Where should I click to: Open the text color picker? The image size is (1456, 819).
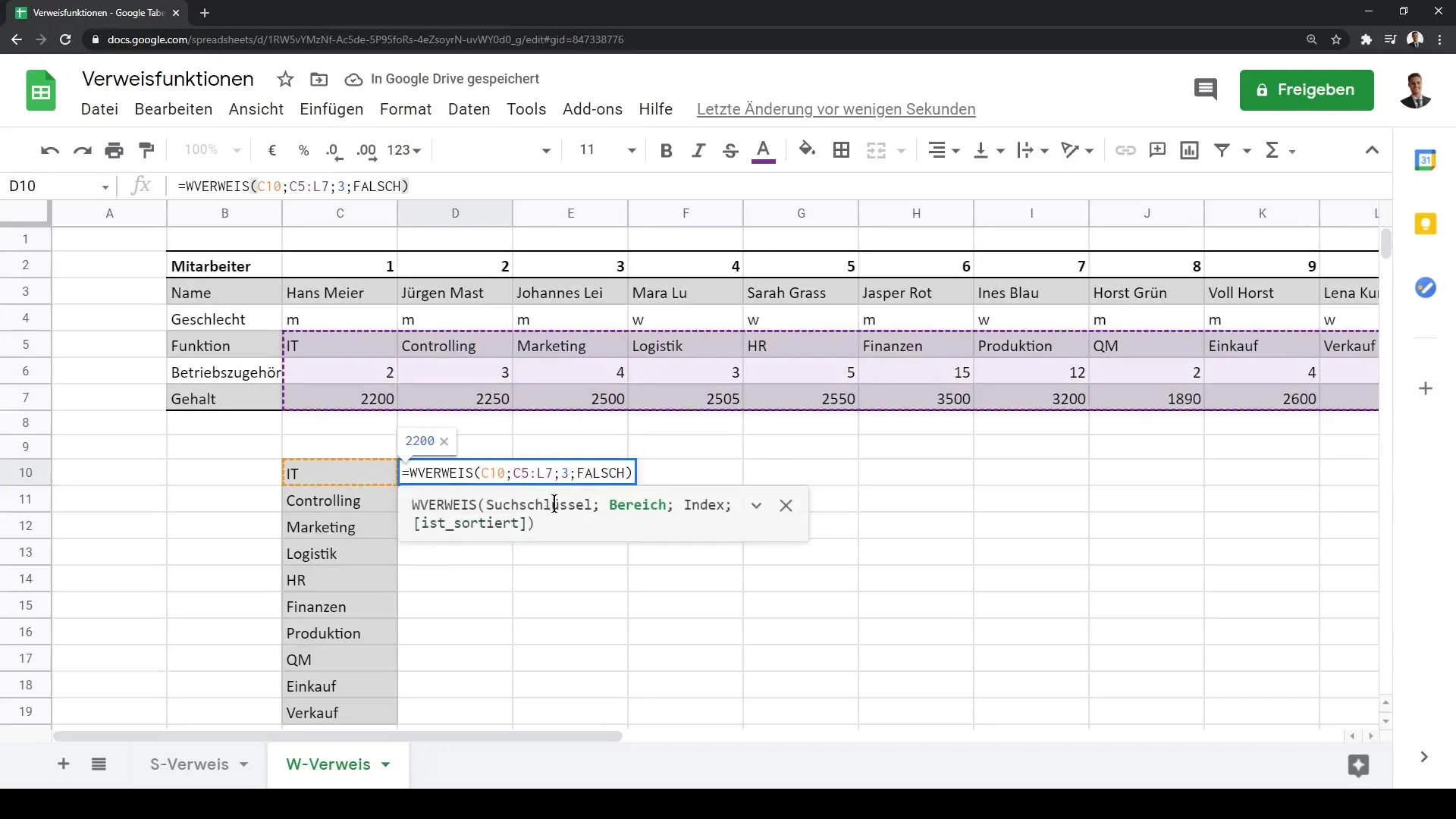click(764, 151)
